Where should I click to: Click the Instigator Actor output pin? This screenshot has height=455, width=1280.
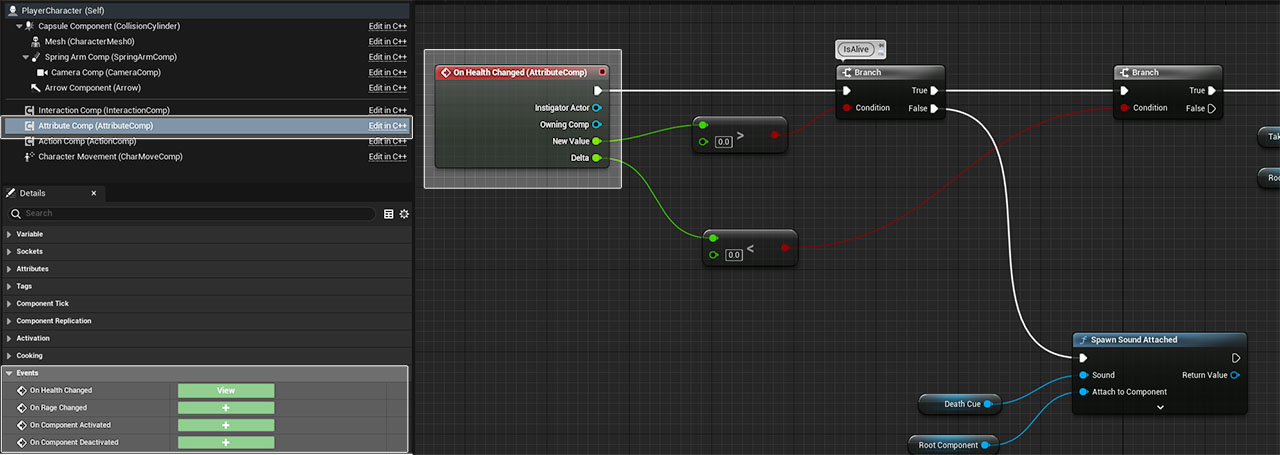(597, 108)
